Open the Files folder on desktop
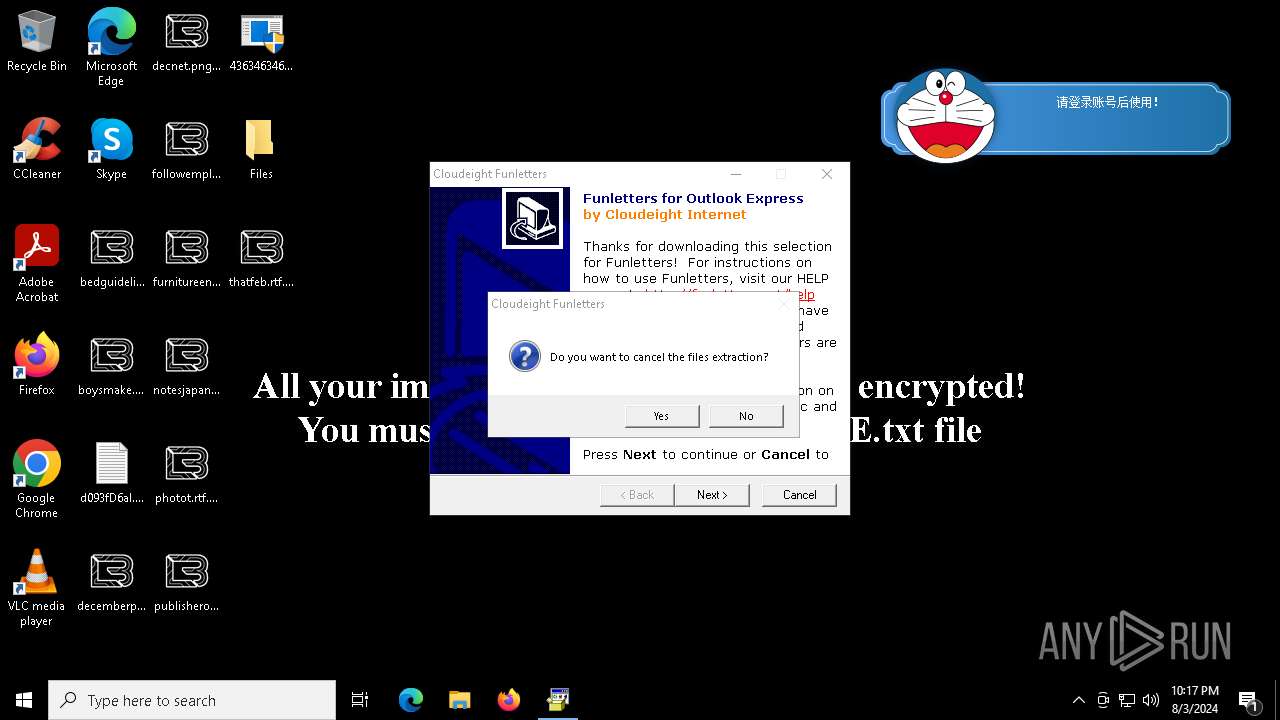 tap(261, 149)
